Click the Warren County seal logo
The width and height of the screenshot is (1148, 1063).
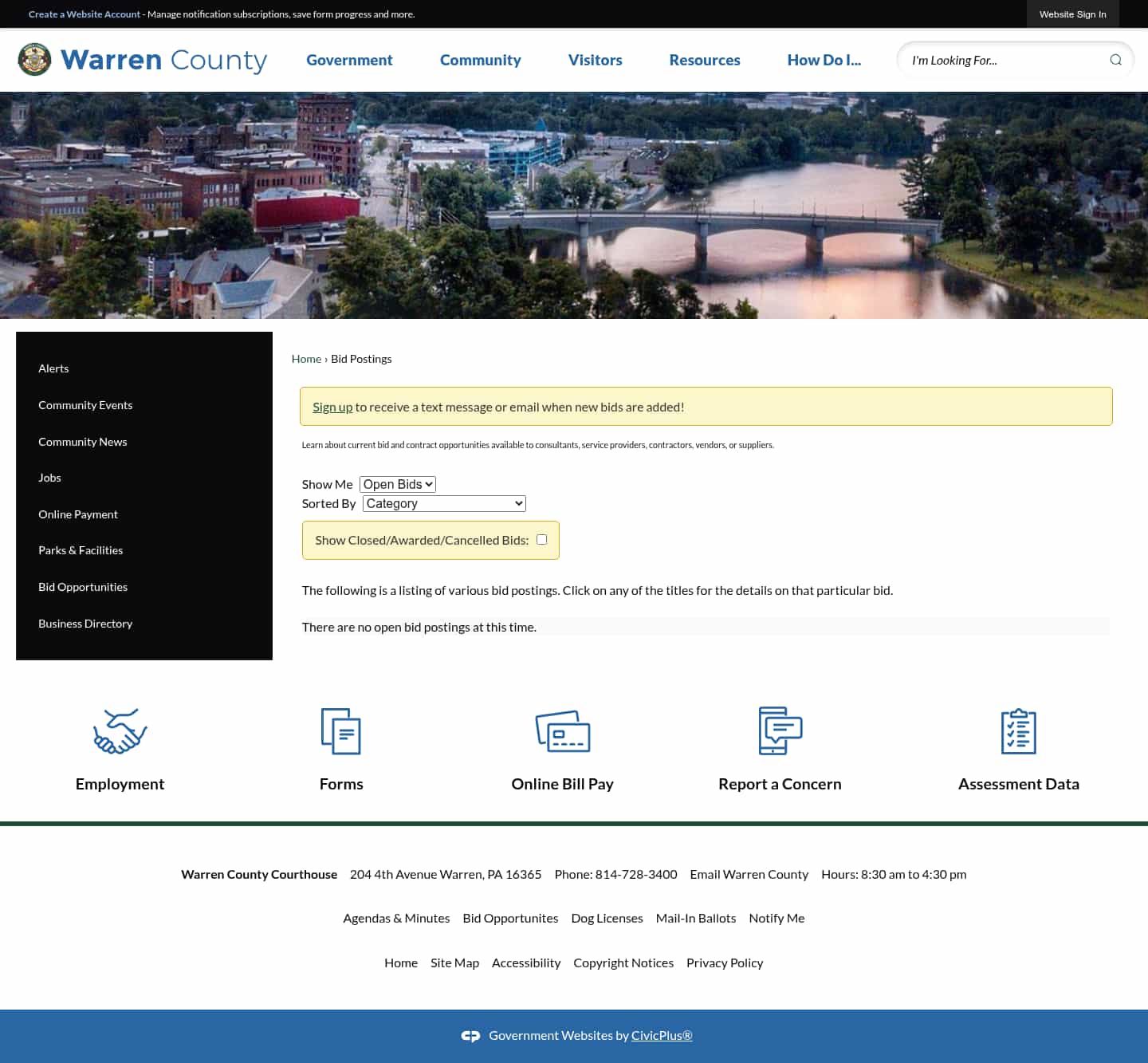(33, 59)
